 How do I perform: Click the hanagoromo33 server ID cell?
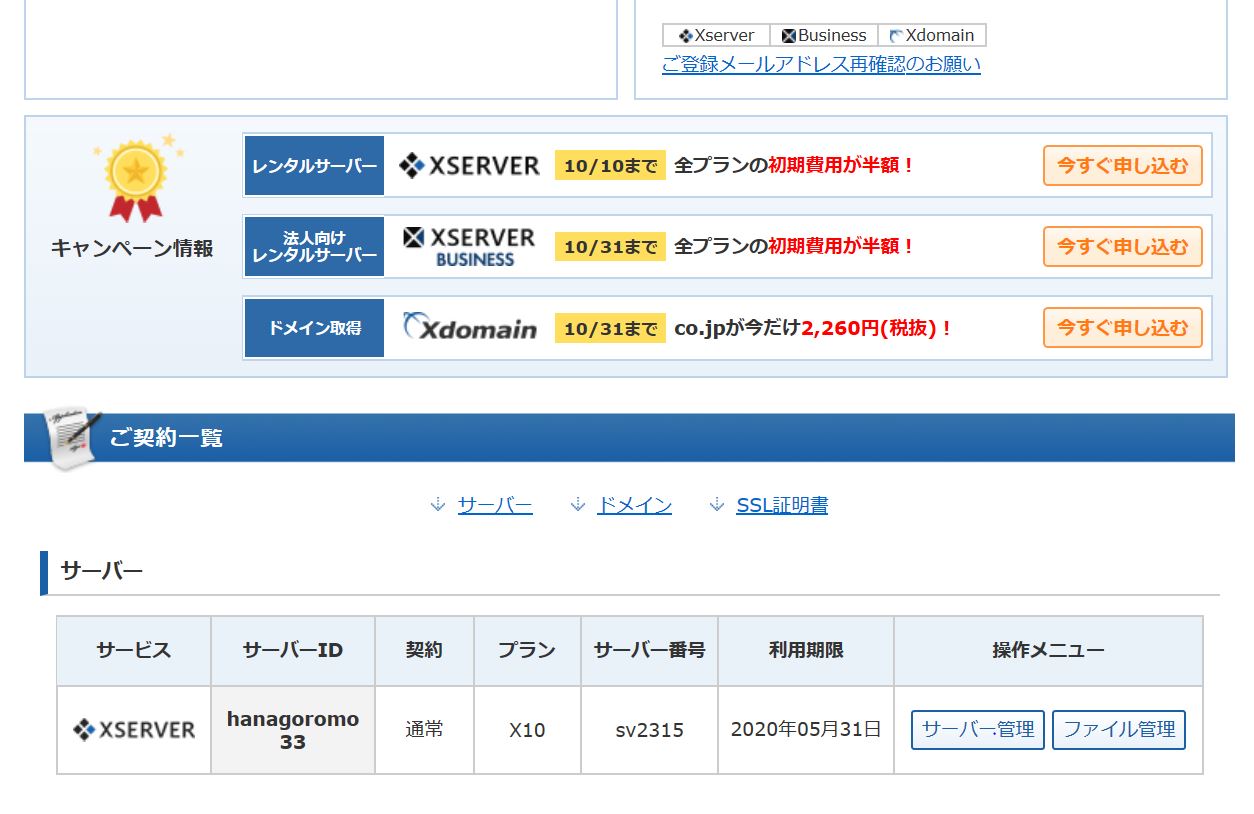[x=293, y=730]
